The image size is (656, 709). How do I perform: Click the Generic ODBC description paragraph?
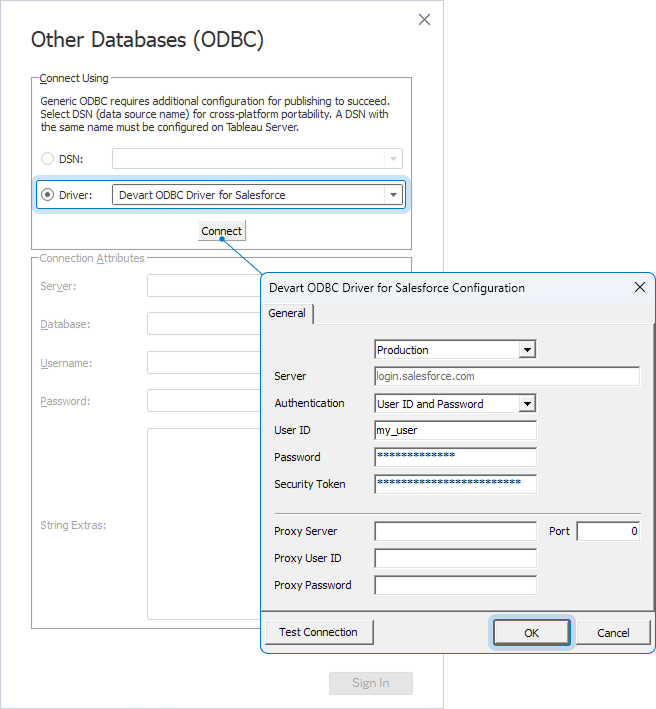pos(215,114)
